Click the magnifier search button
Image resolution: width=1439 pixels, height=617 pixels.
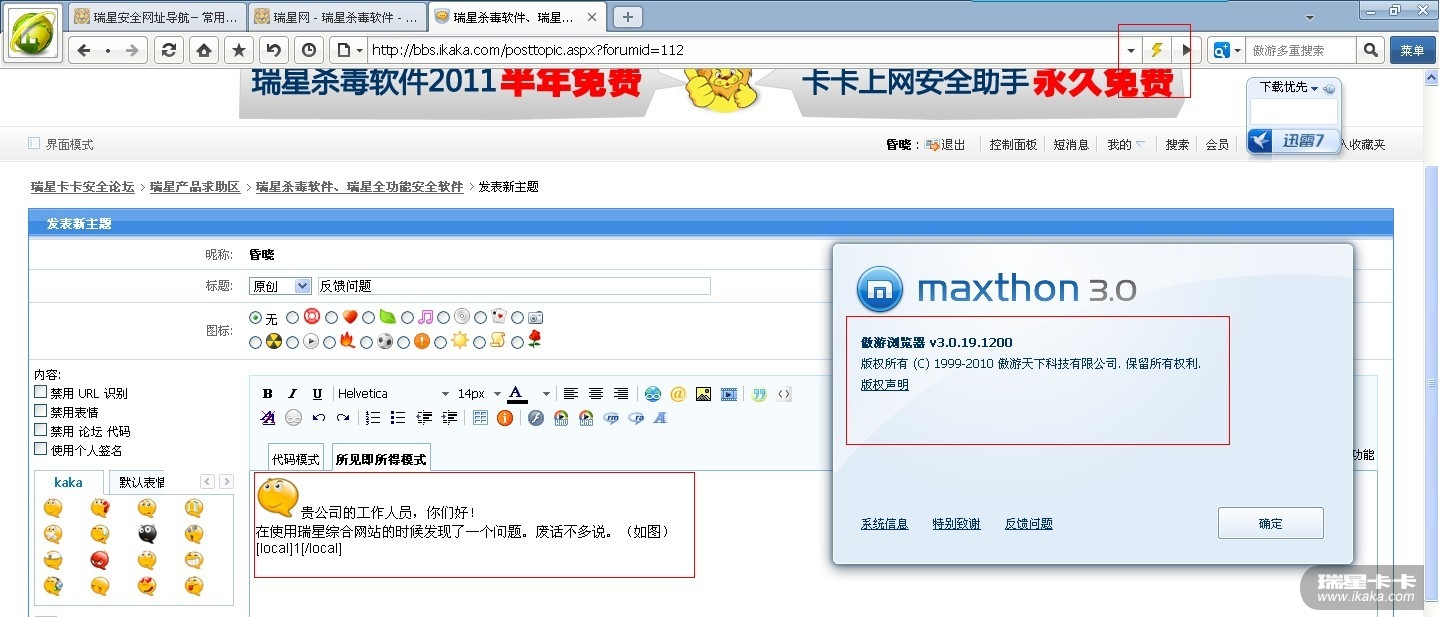click(1370, 50)
